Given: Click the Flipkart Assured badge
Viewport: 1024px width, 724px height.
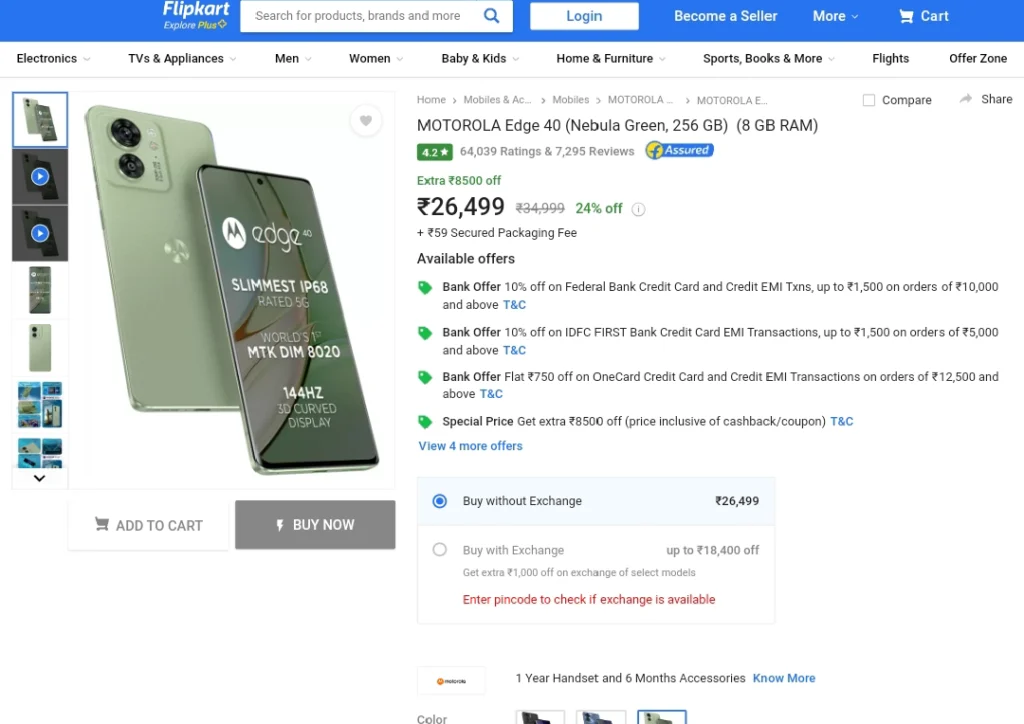Looking at the screenshot, I should tap(679, 151).
